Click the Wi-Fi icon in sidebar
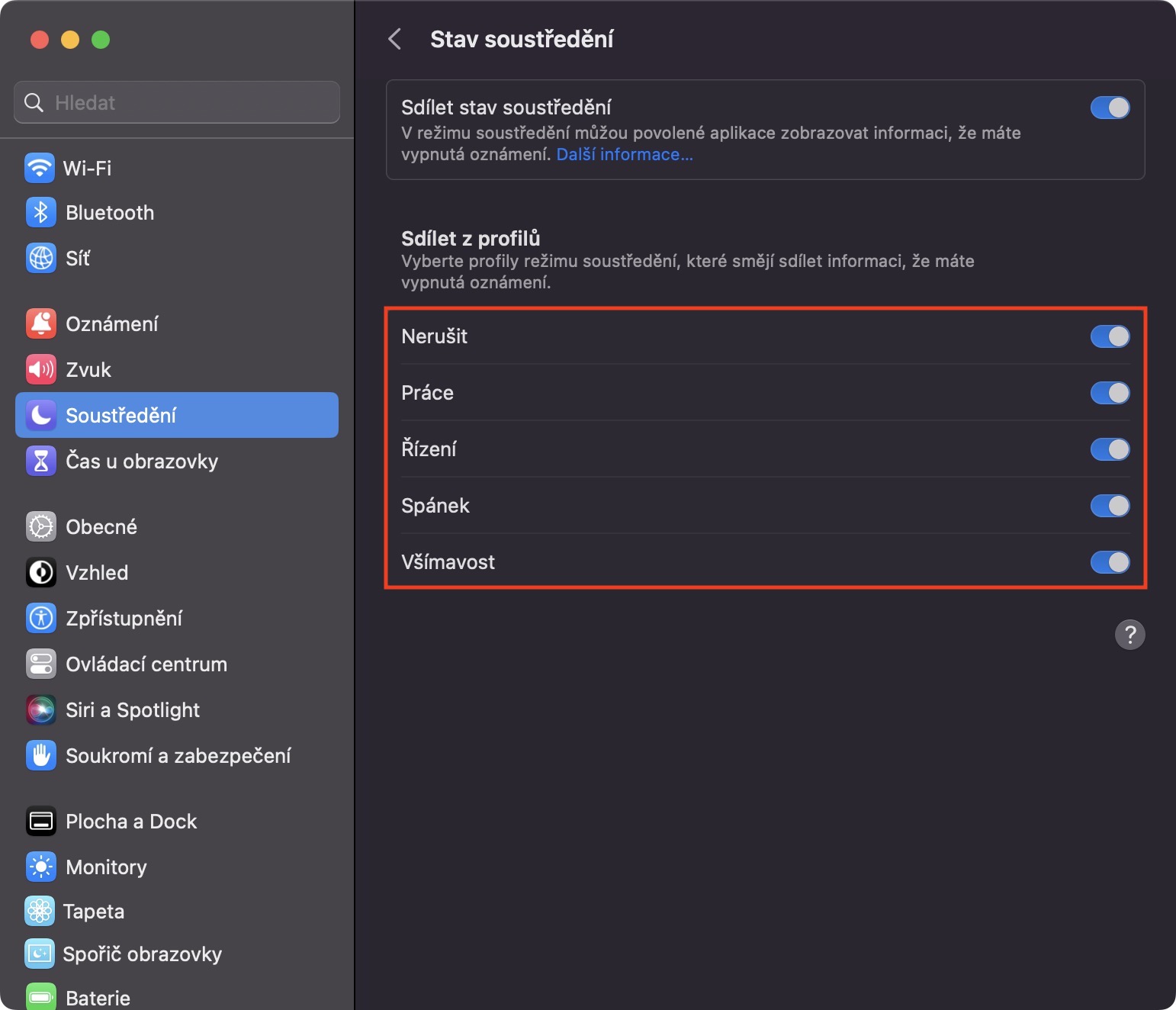 tap(40, 168)
